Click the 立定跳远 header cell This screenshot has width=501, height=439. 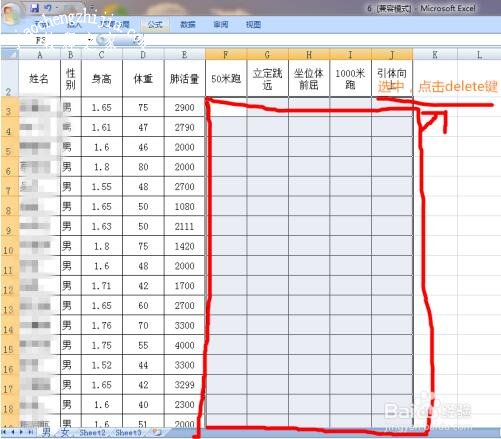(267, 79)
